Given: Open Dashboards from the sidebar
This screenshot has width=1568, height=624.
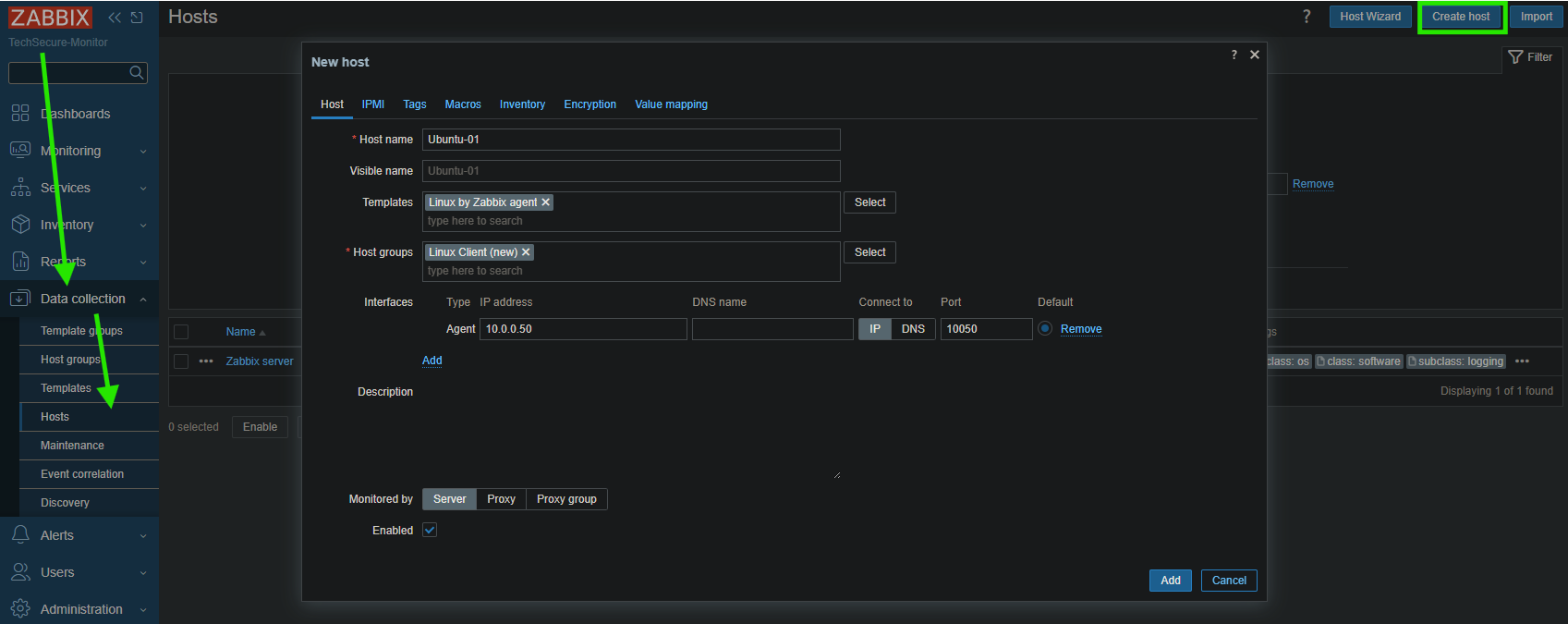Looking at the screenshot, I should [75, 114].
